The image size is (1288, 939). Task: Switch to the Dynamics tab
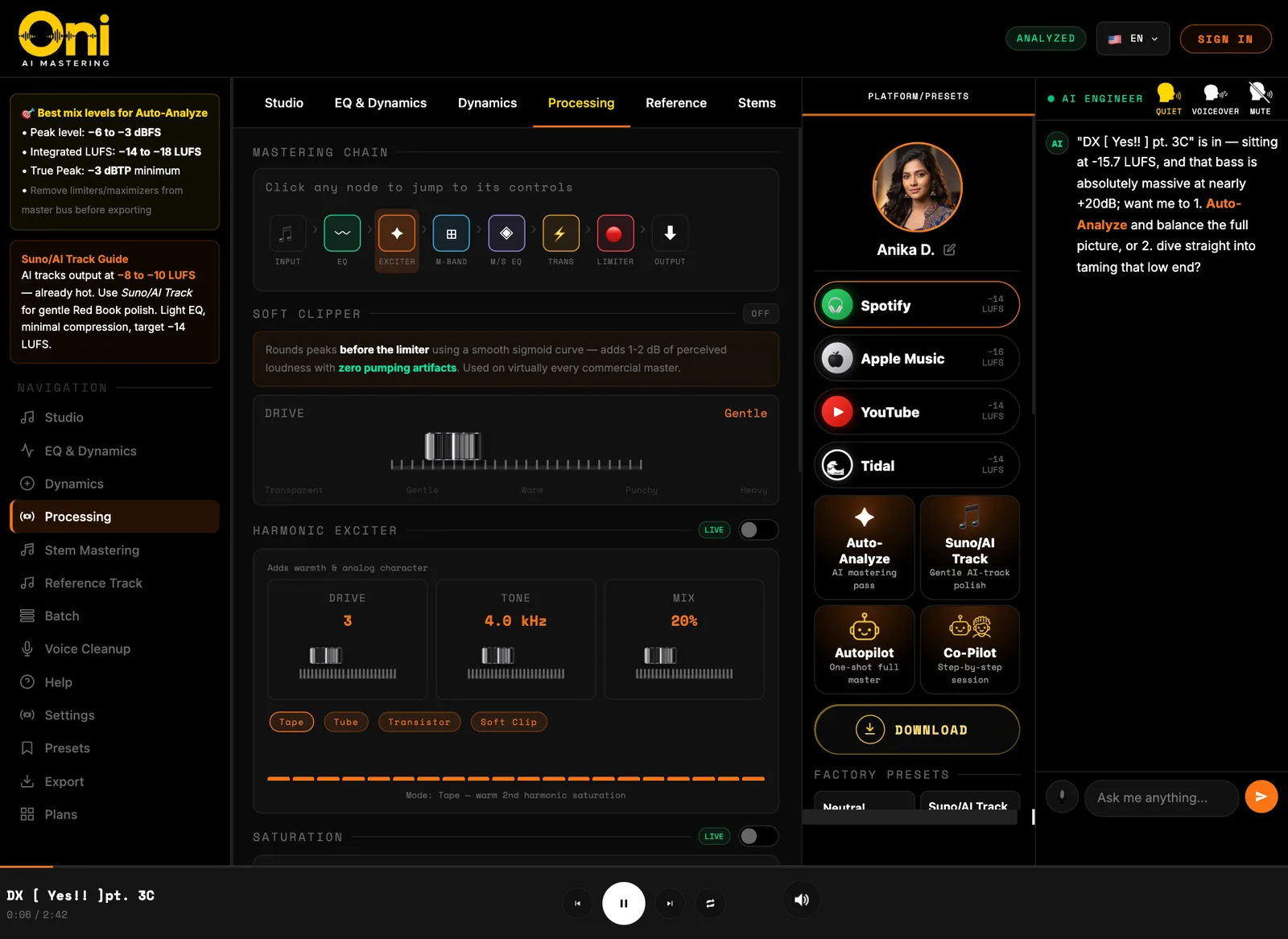(x=488, y=103)
